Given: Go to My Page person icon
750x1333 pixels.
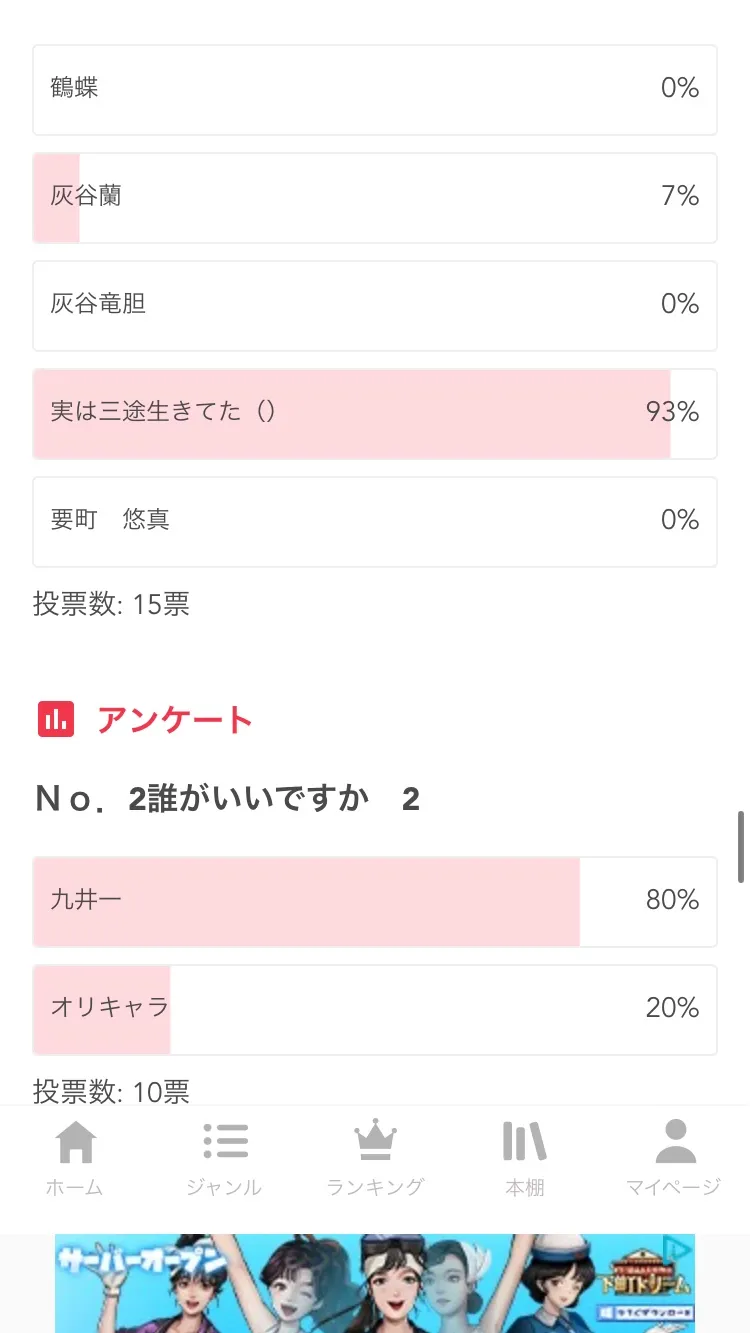Looking at the screenshot, I should pos(674,1142).
